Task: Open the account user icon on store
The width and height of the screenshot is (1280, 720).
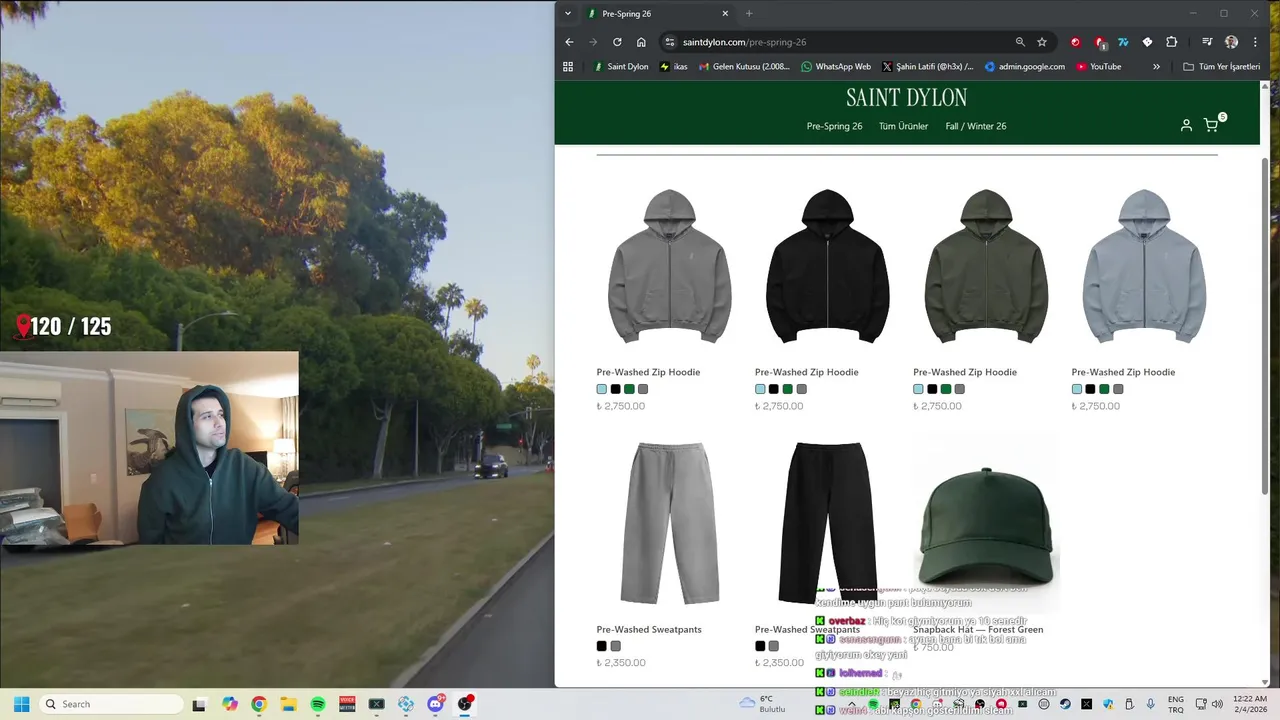Action: (x=1186, y=126)
